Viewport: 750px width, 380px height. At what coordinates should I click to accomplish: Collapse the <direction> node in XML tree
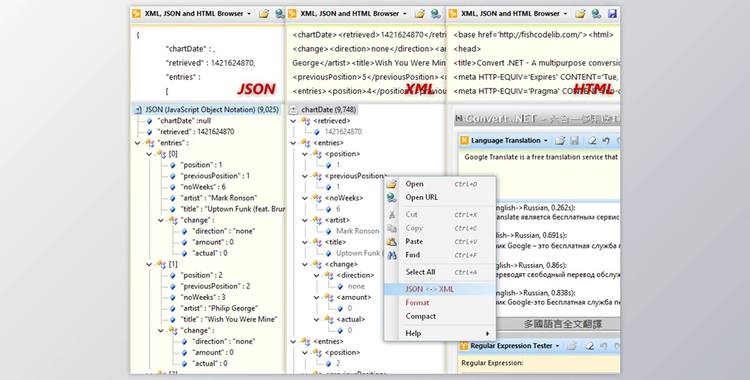(x=316, y=276)
